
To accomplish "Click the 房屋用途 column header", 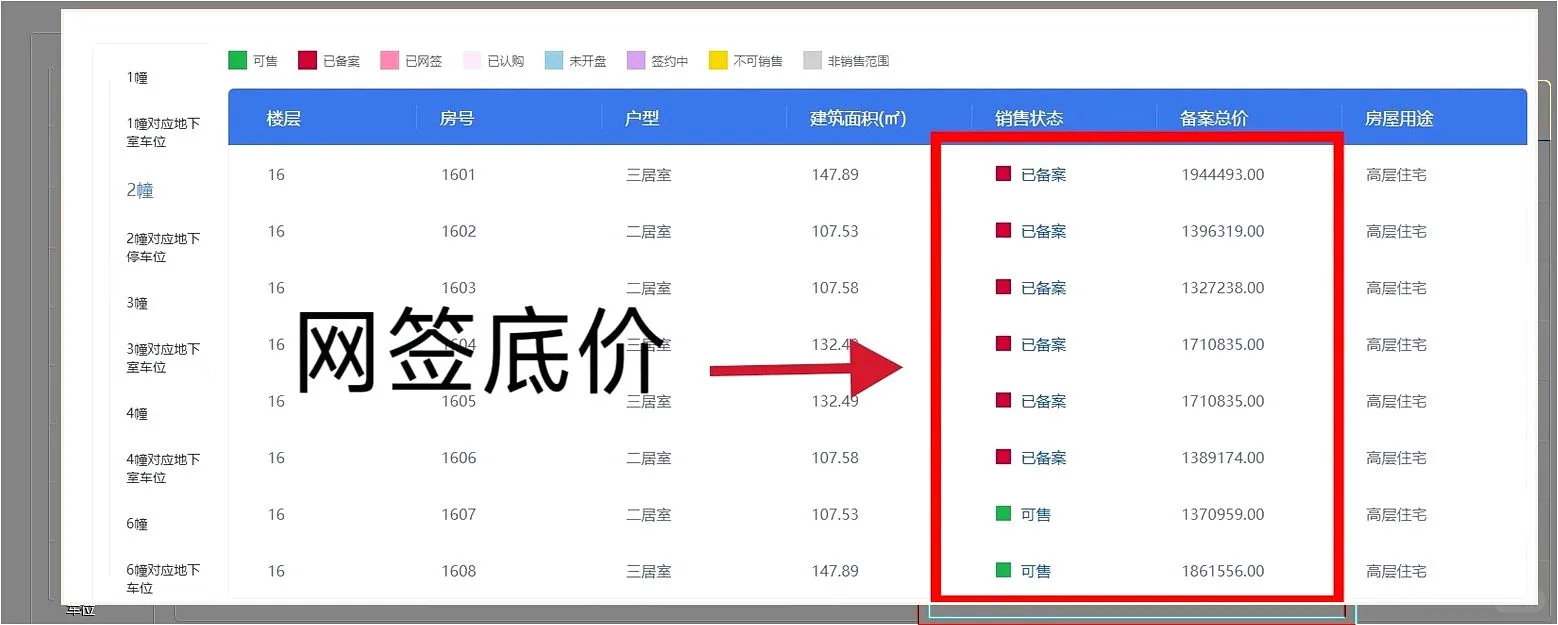I will pyautogui.click(x=1399, y=118).
